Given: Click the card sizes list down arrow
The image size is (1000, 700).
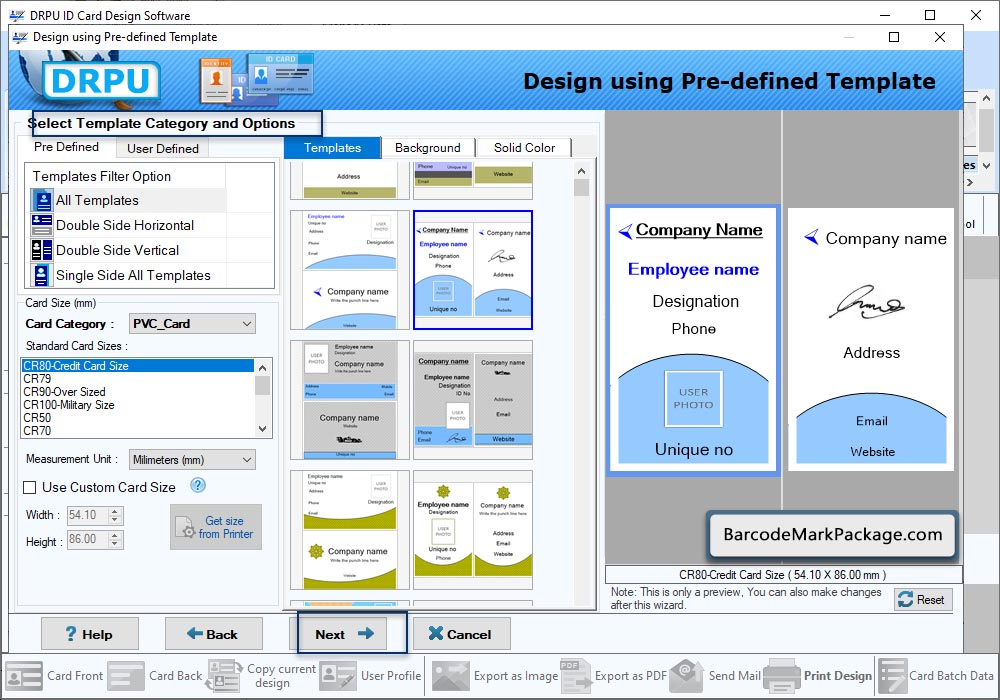Looking at the screenshot, I should [262, 430].
